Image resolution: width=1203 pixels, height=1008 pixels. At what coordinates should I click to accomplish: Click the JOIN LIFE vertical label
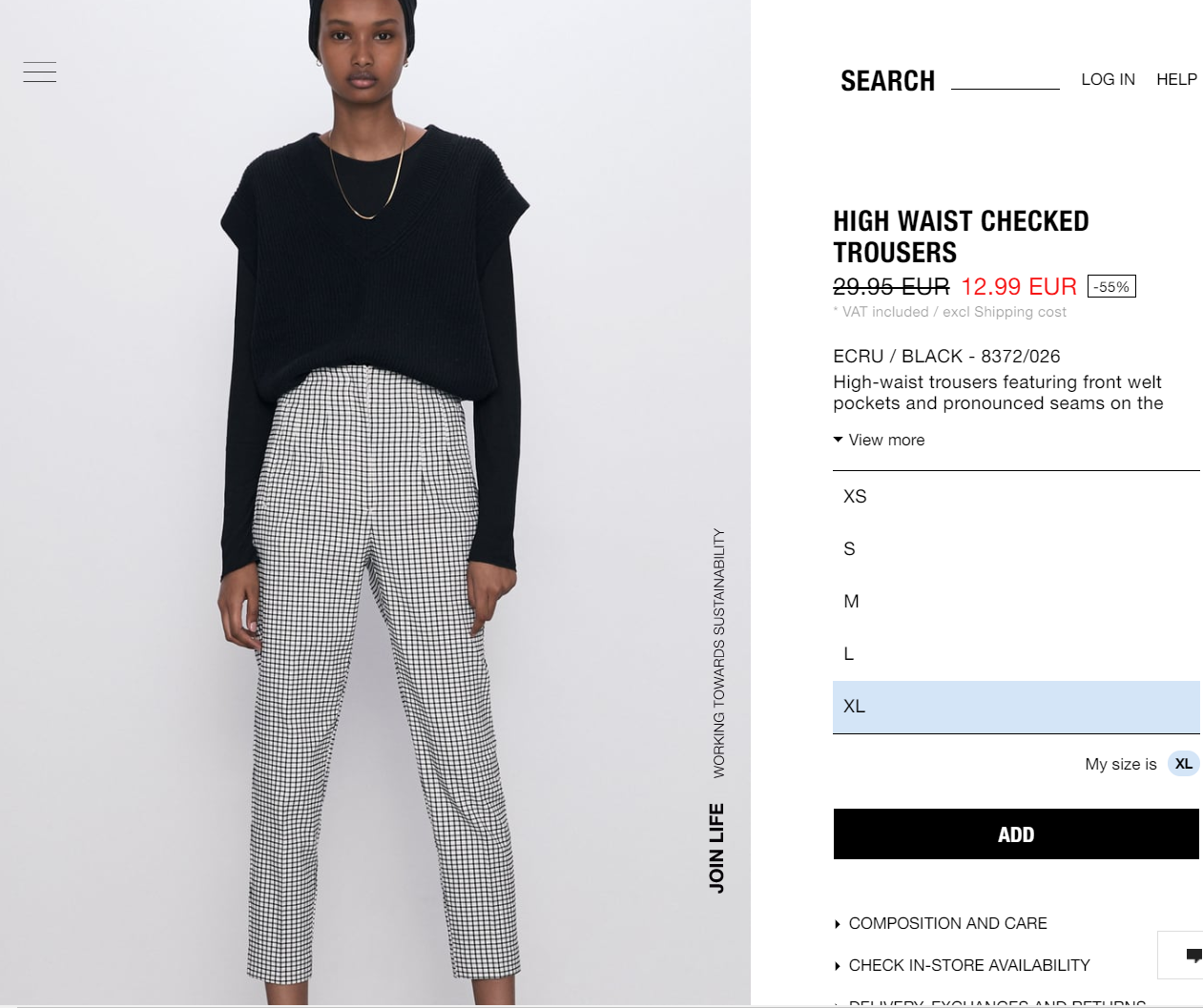point(716,848)
